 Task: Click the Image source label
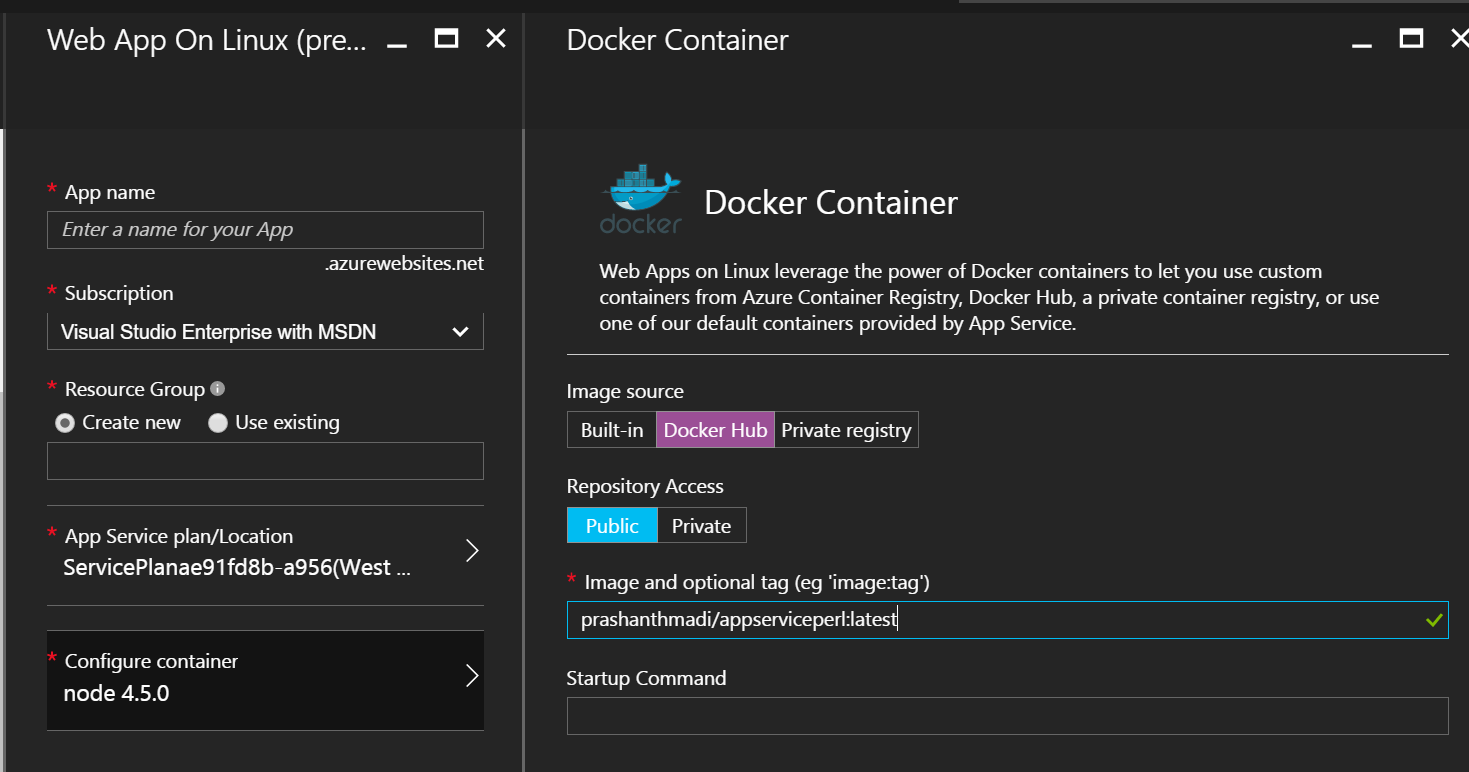click(625, 391)
